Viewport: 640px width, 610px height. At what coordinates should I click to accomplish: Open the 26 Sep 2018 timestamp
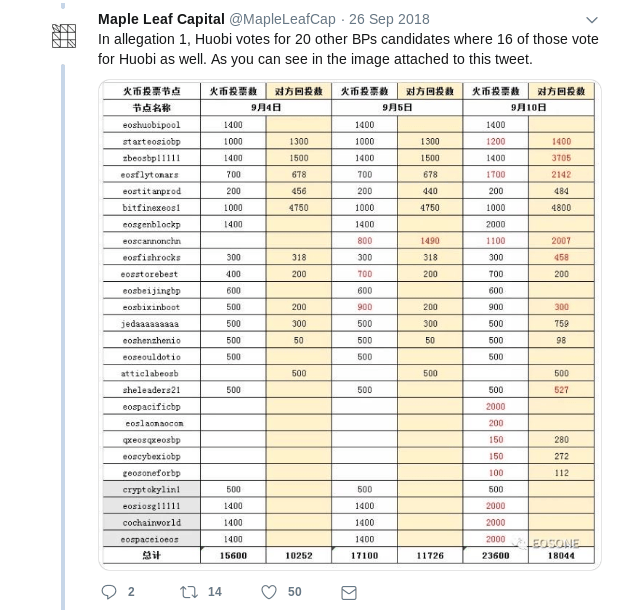(x=389, y=19)
